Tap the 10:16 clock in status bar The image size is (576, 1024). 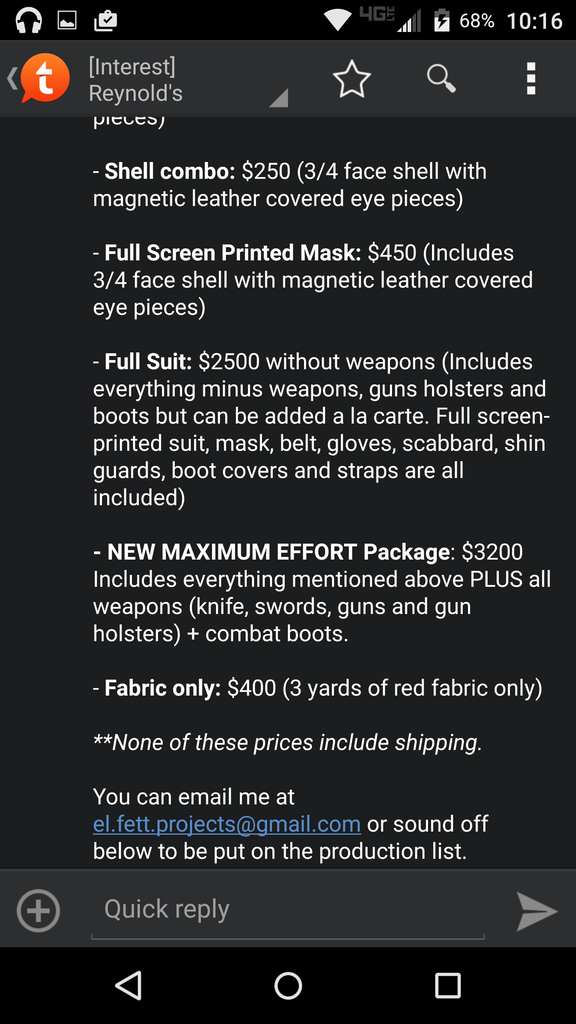point(534,21)
